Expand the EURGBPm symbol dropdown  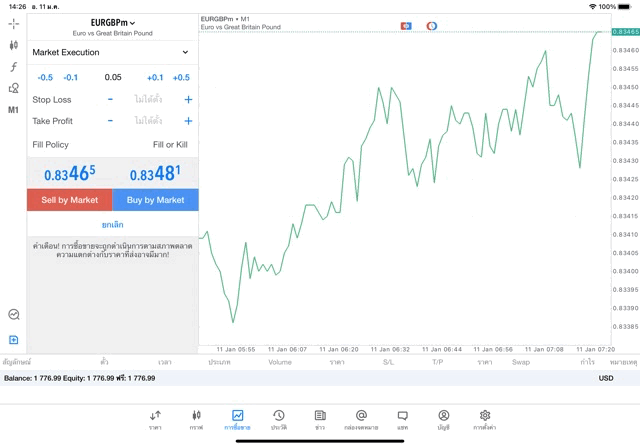coord(113,23)
